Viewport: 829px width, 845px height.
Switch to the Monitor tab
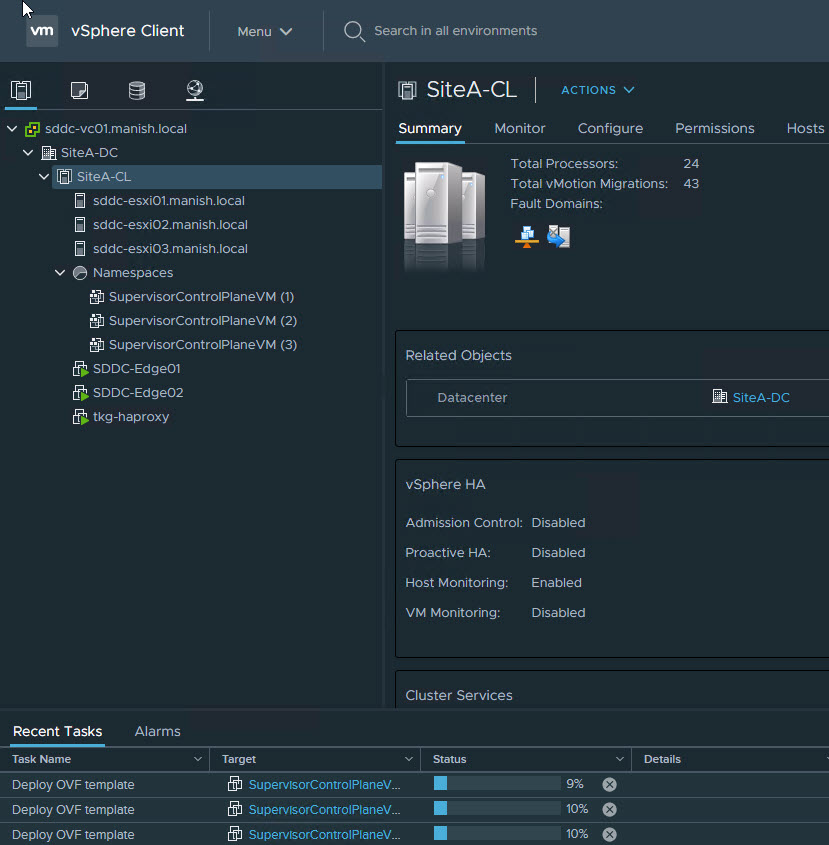(519, 128)
